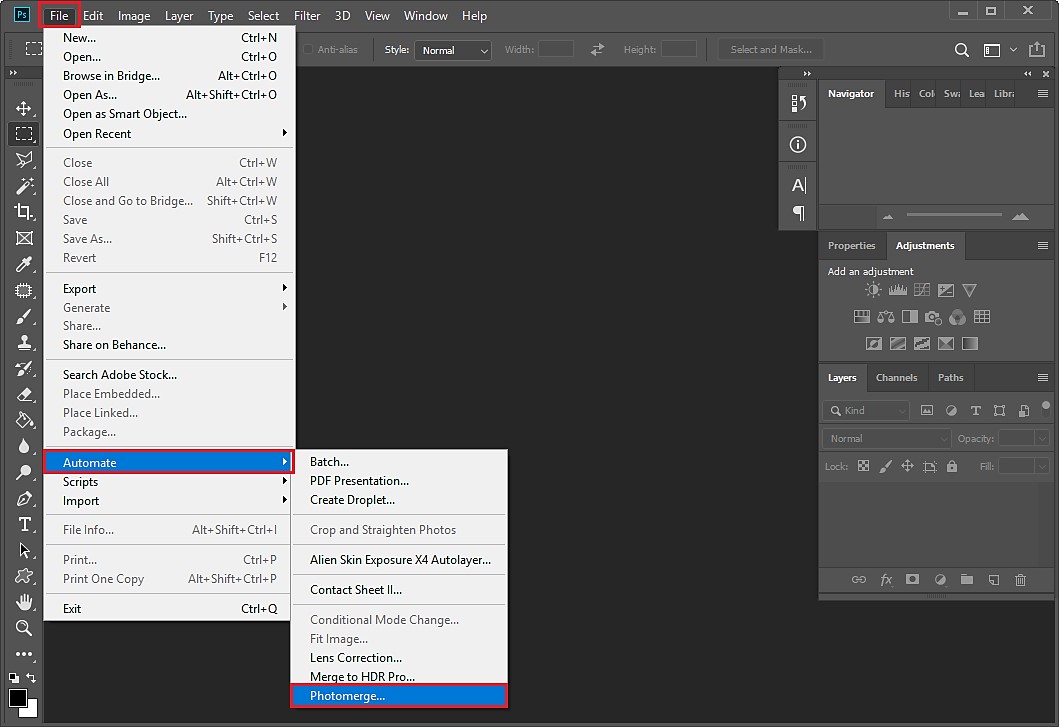Select the Polygonal Lasso tool
Viewport: 1059px width, 727px height.
tap(24, 160)
